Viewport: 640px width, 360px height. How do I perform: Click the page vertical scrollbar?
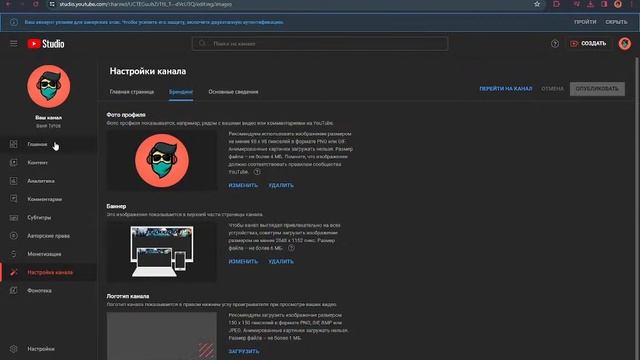[637, 208]
